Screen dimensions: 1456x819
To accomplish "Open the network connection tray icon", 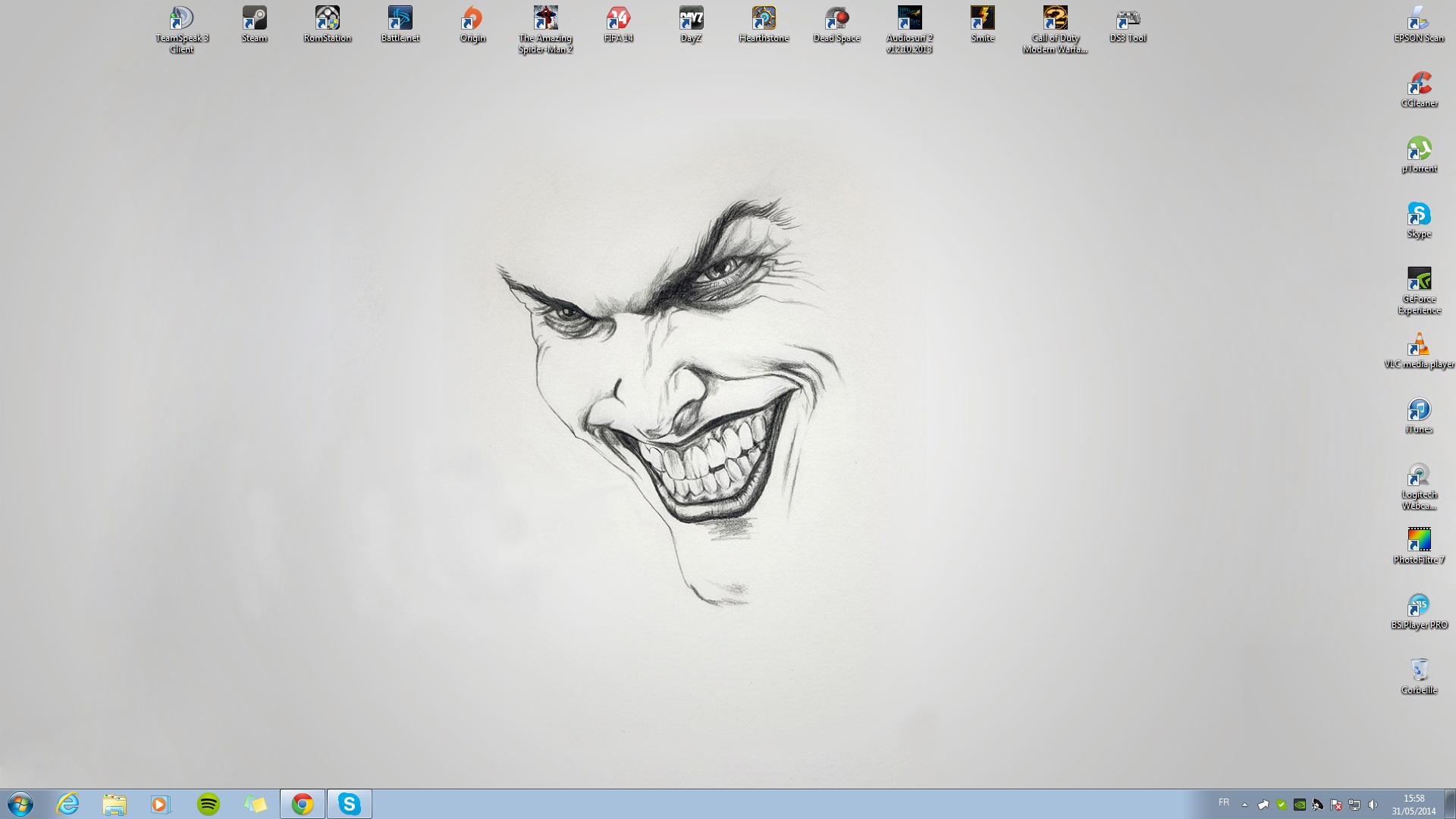I will point(1354,805).
